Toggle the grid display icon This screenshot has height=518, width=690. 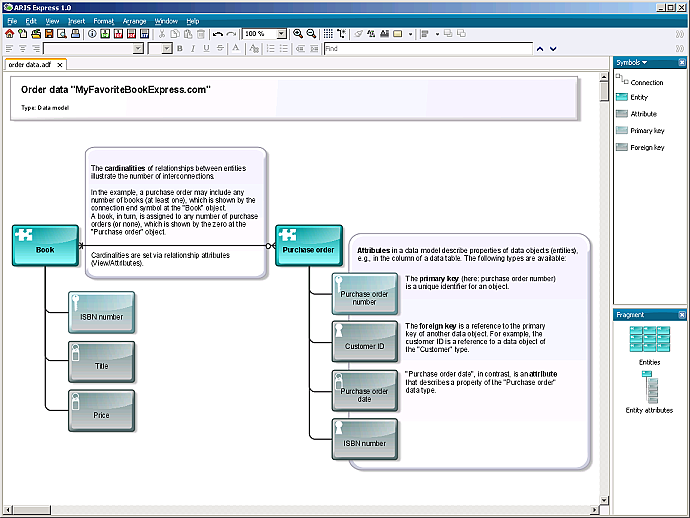click(328, 34)
